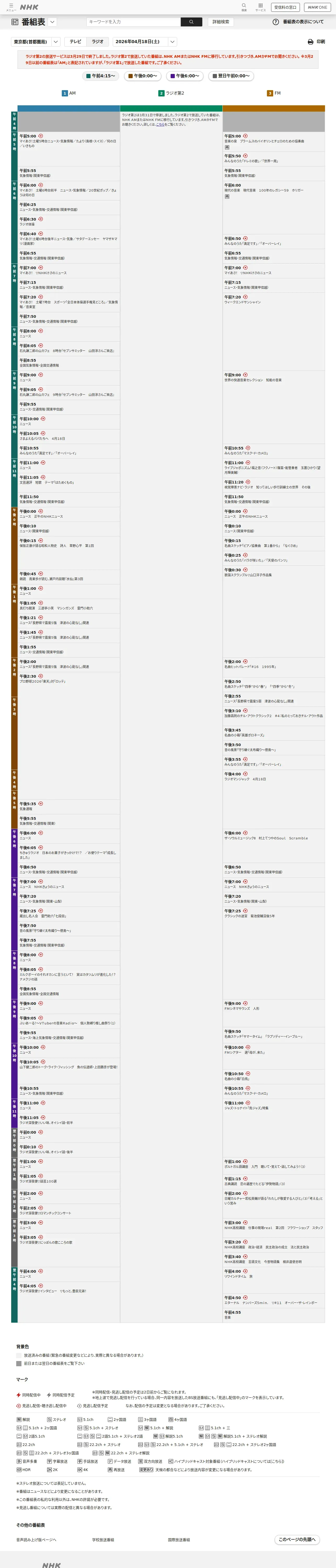This screenshot has height=1568, width=336.
Task: Click the 印刷 print label
Action: click(x=321, y=42)
